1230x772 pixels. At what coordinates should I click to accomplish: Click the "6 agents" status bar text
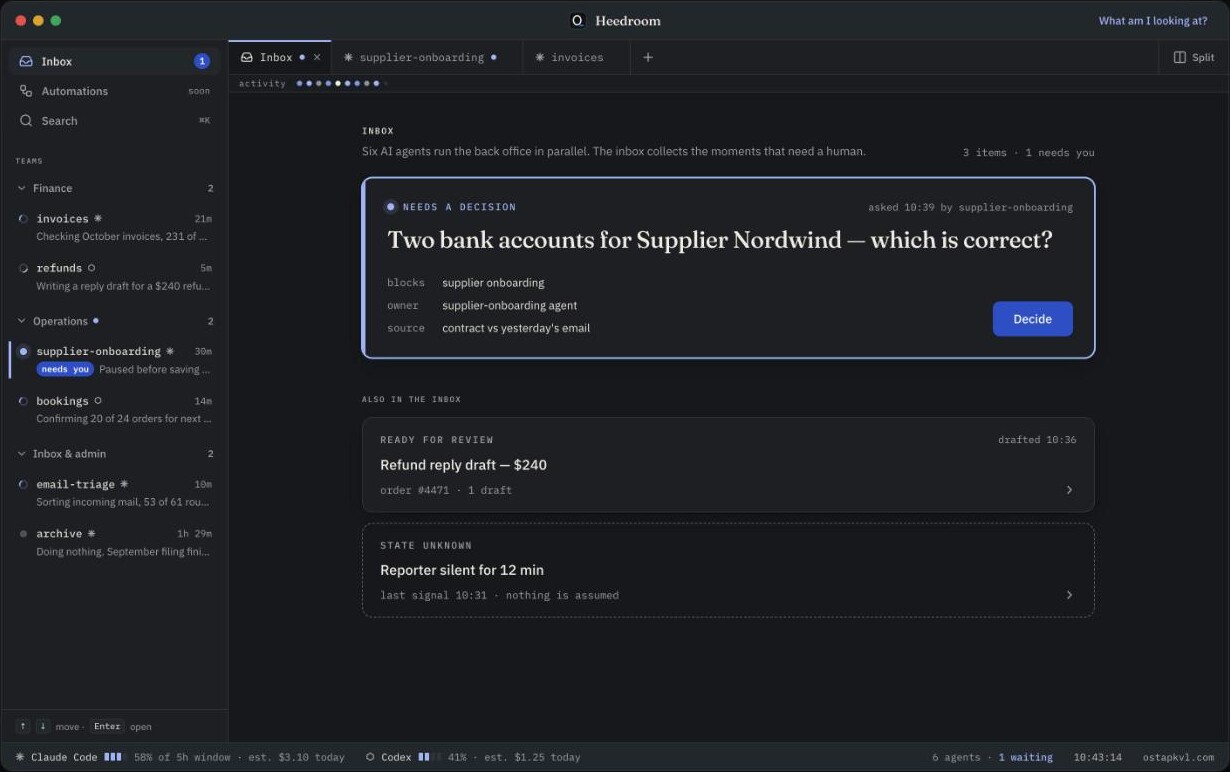[x=957, y=757]
